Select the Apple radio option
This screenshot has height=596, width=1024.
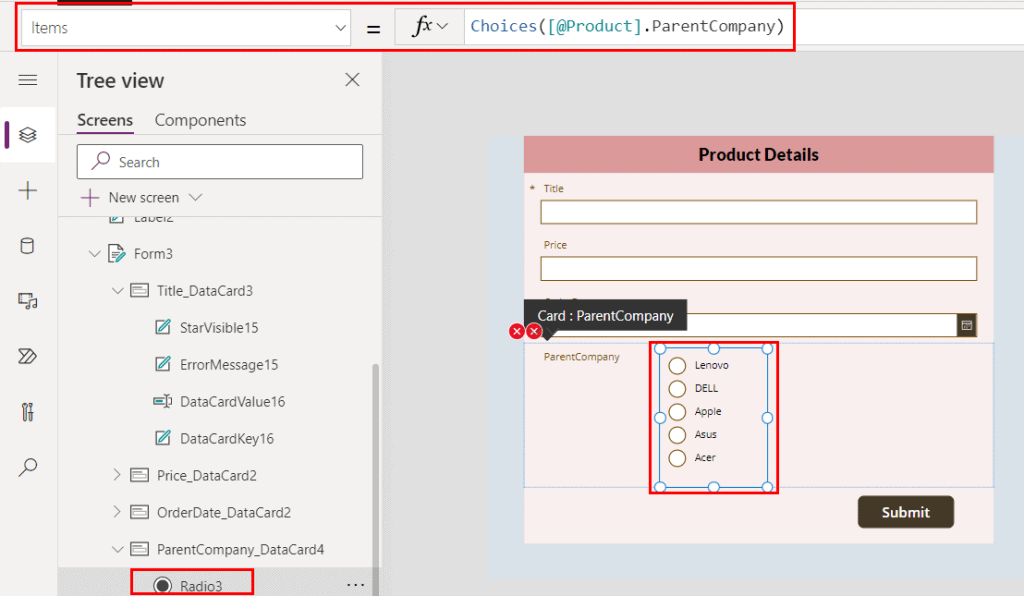(x=677, y=411)
